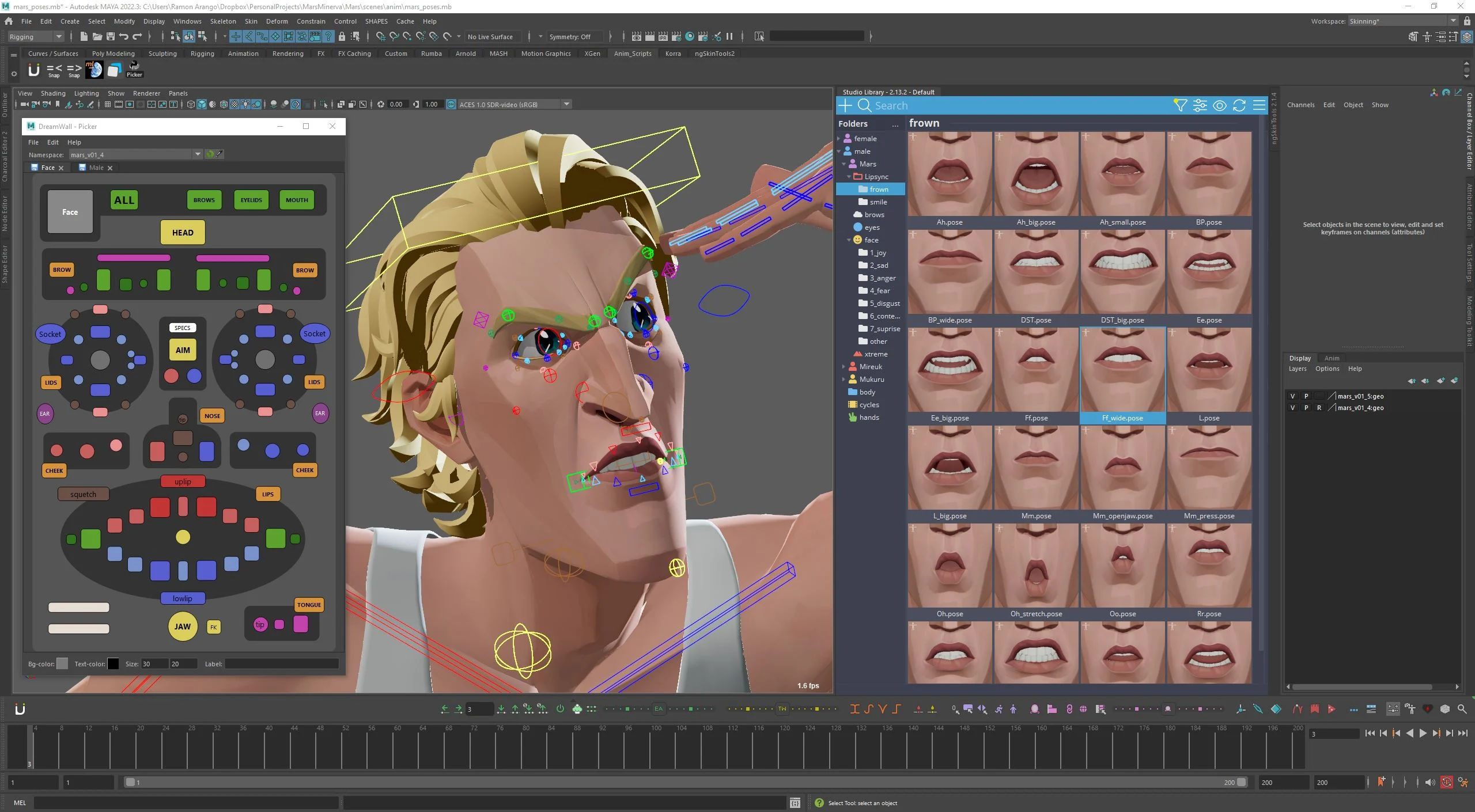
Task: Click the Studio Library refresh icon
Action: click(1239, 105)
